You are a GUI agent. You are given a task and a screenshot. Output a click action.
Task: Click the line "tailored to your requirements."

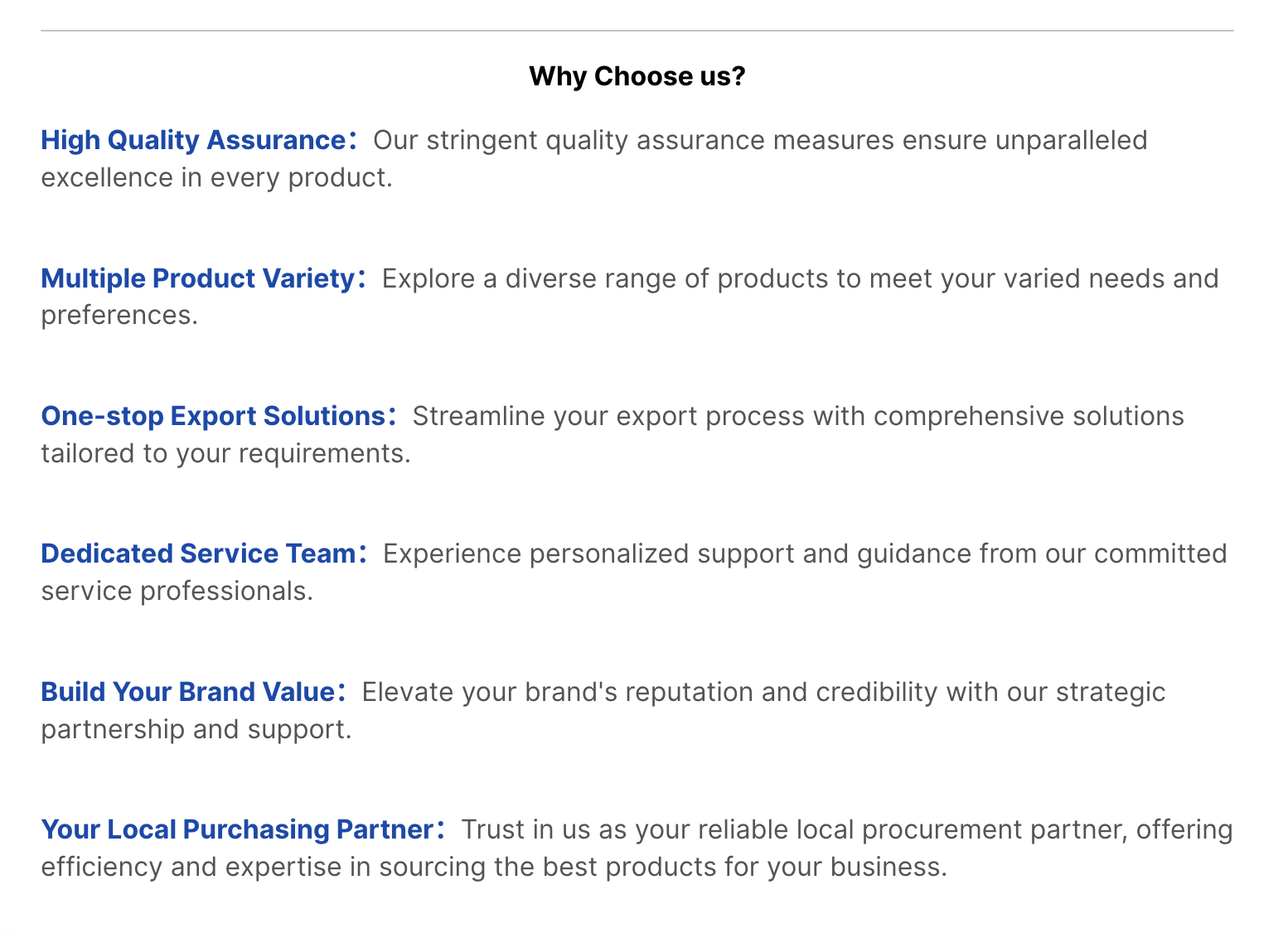pyautogui.click(x=225, y=453)
